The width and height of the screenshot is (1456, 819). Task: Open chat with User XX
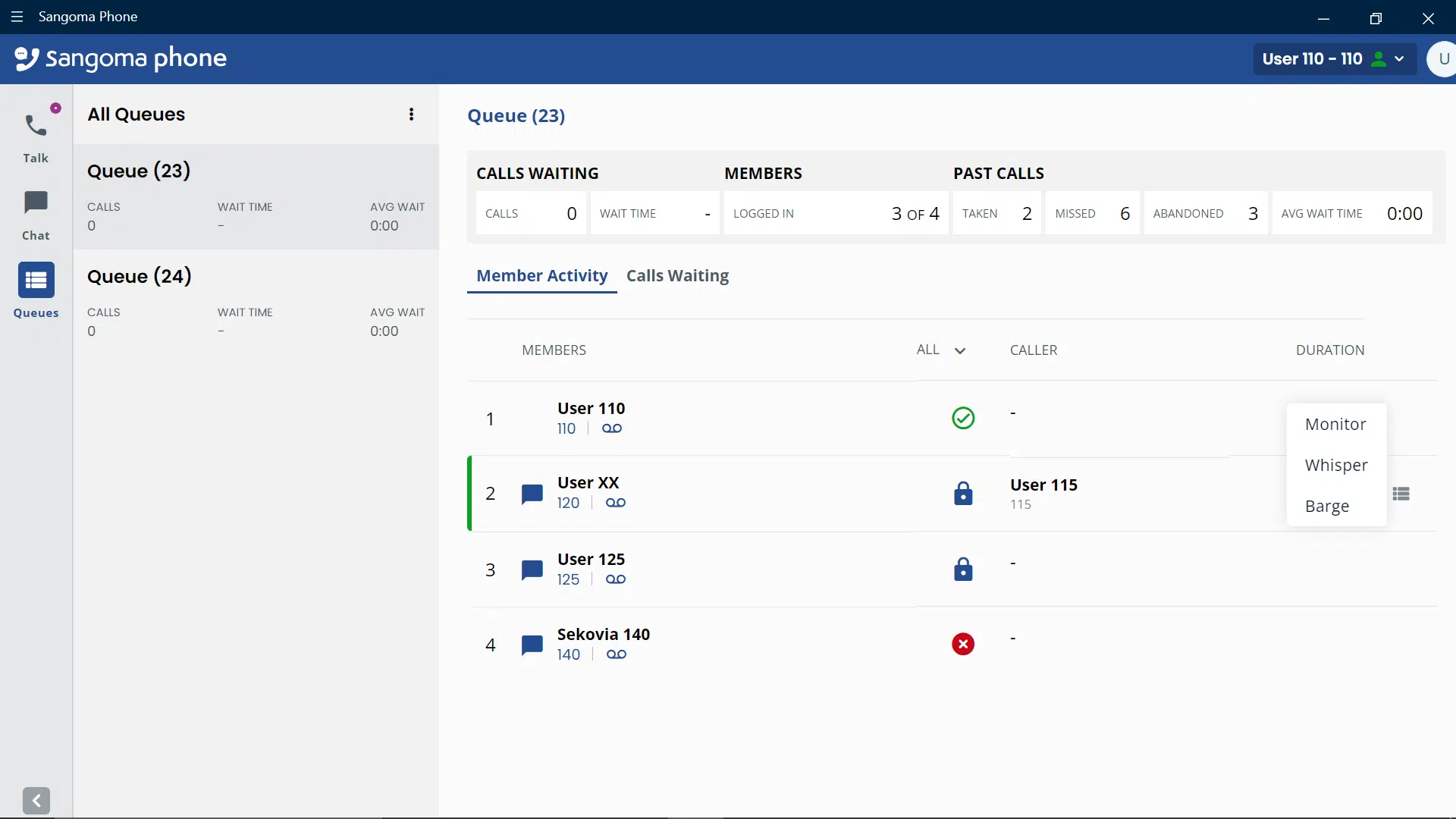(532, 494)
